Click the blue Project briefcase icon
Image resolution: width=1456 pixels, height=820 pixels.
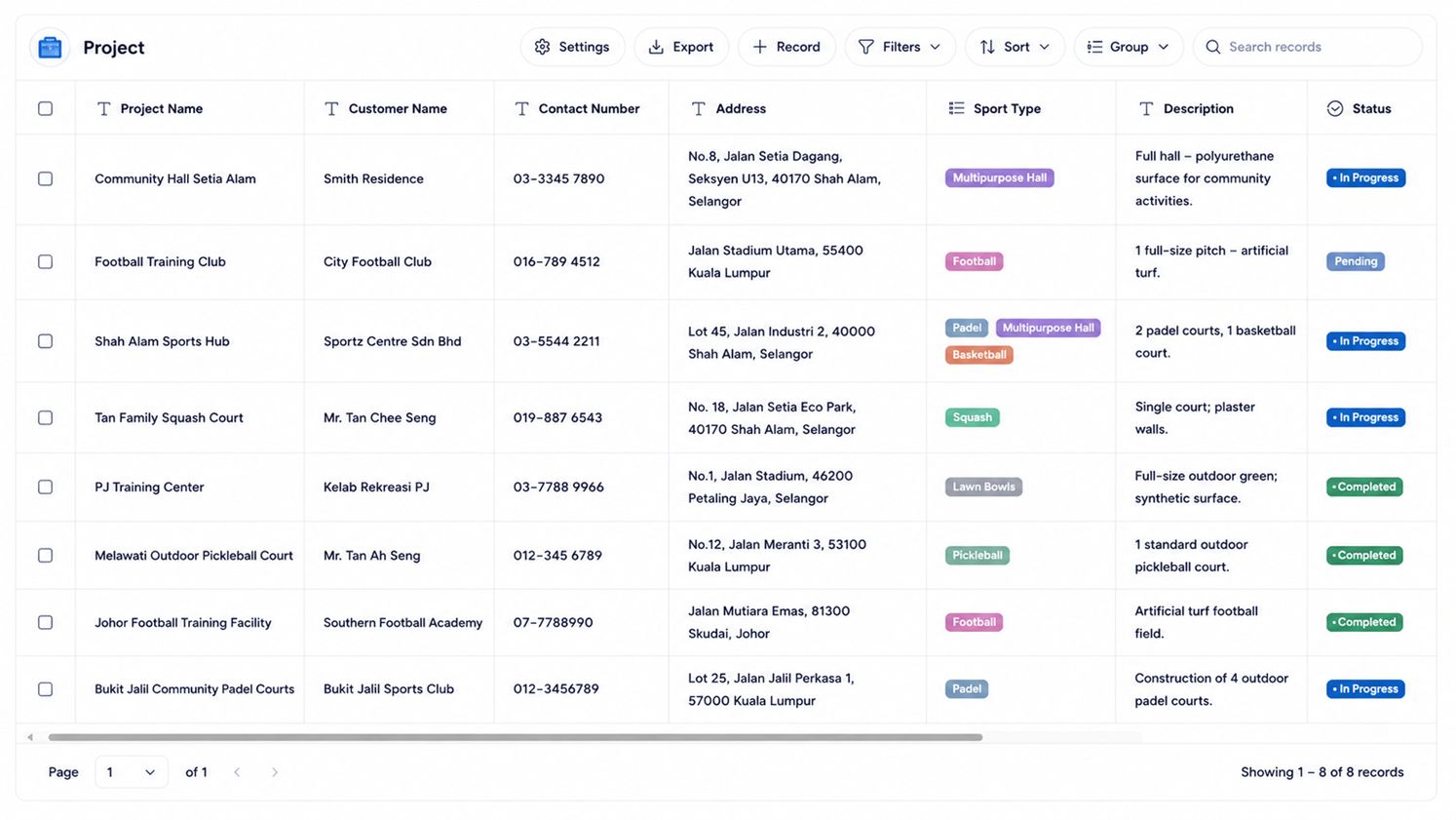coord(50,47)
